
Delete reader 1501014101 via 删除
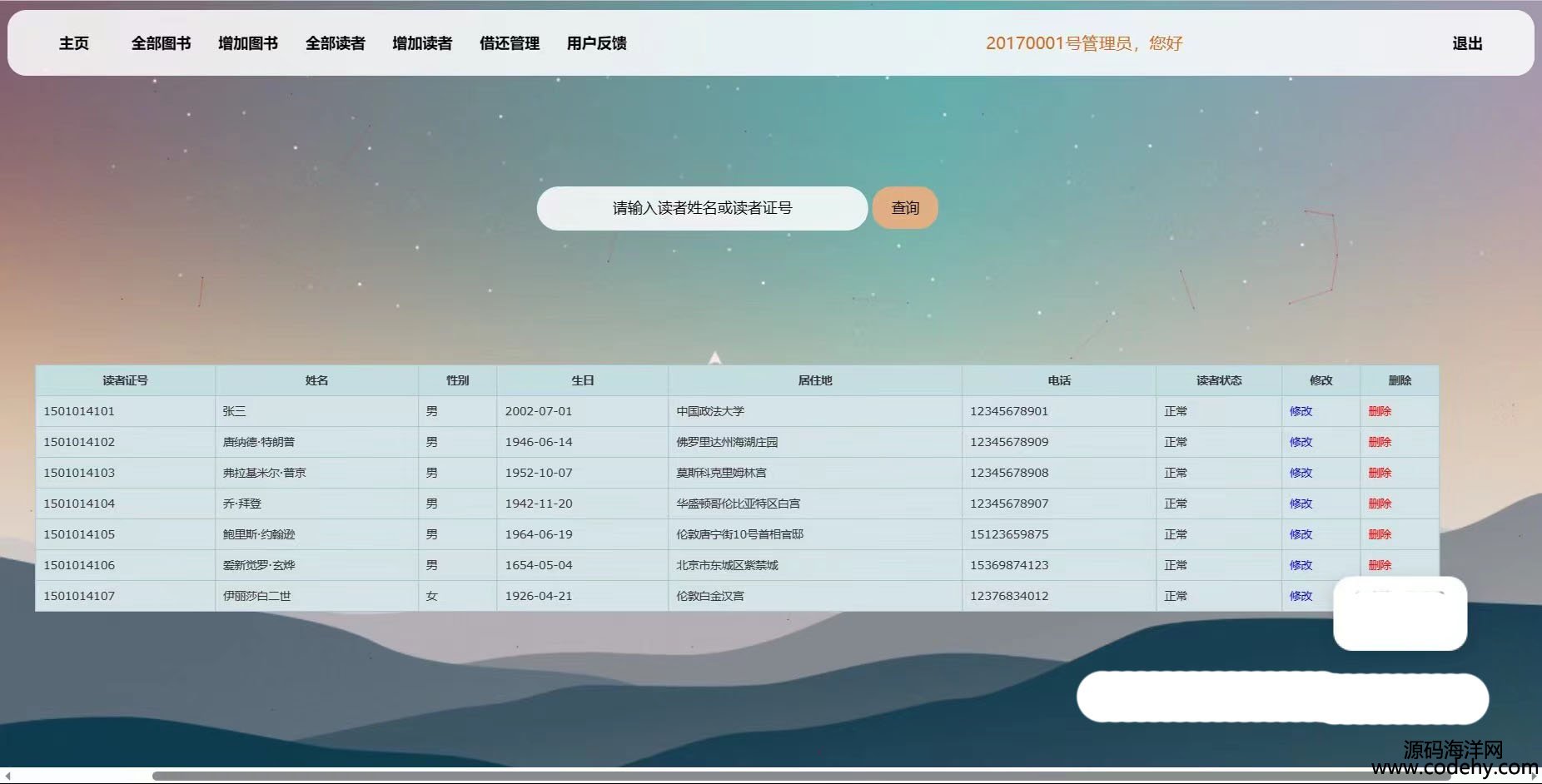tap(1380, 411)
